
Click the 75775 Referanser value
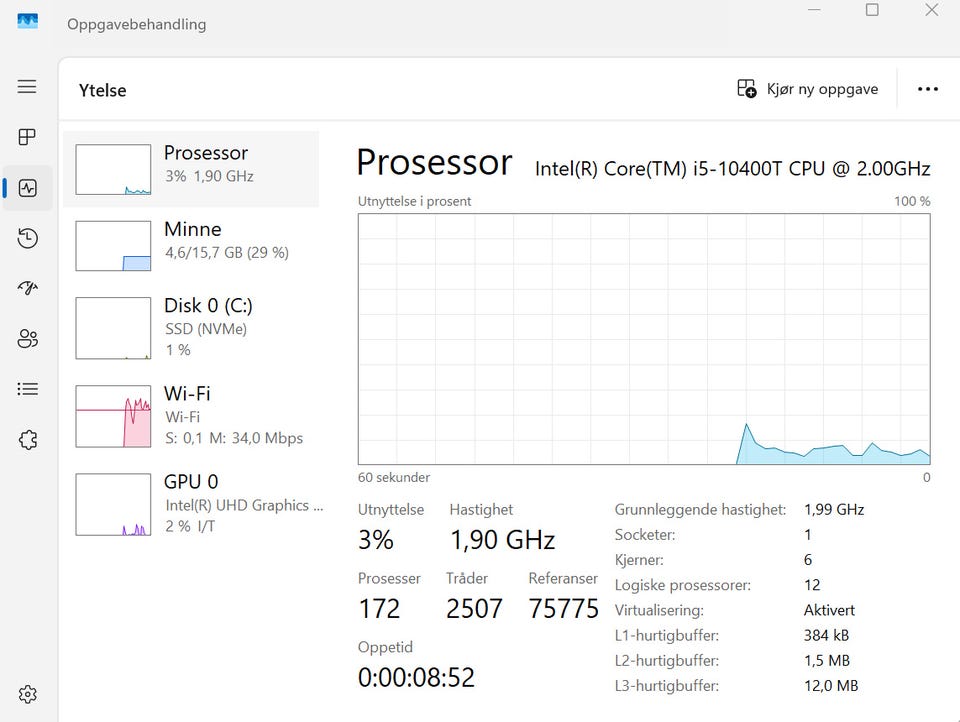[x=564, y=609]
